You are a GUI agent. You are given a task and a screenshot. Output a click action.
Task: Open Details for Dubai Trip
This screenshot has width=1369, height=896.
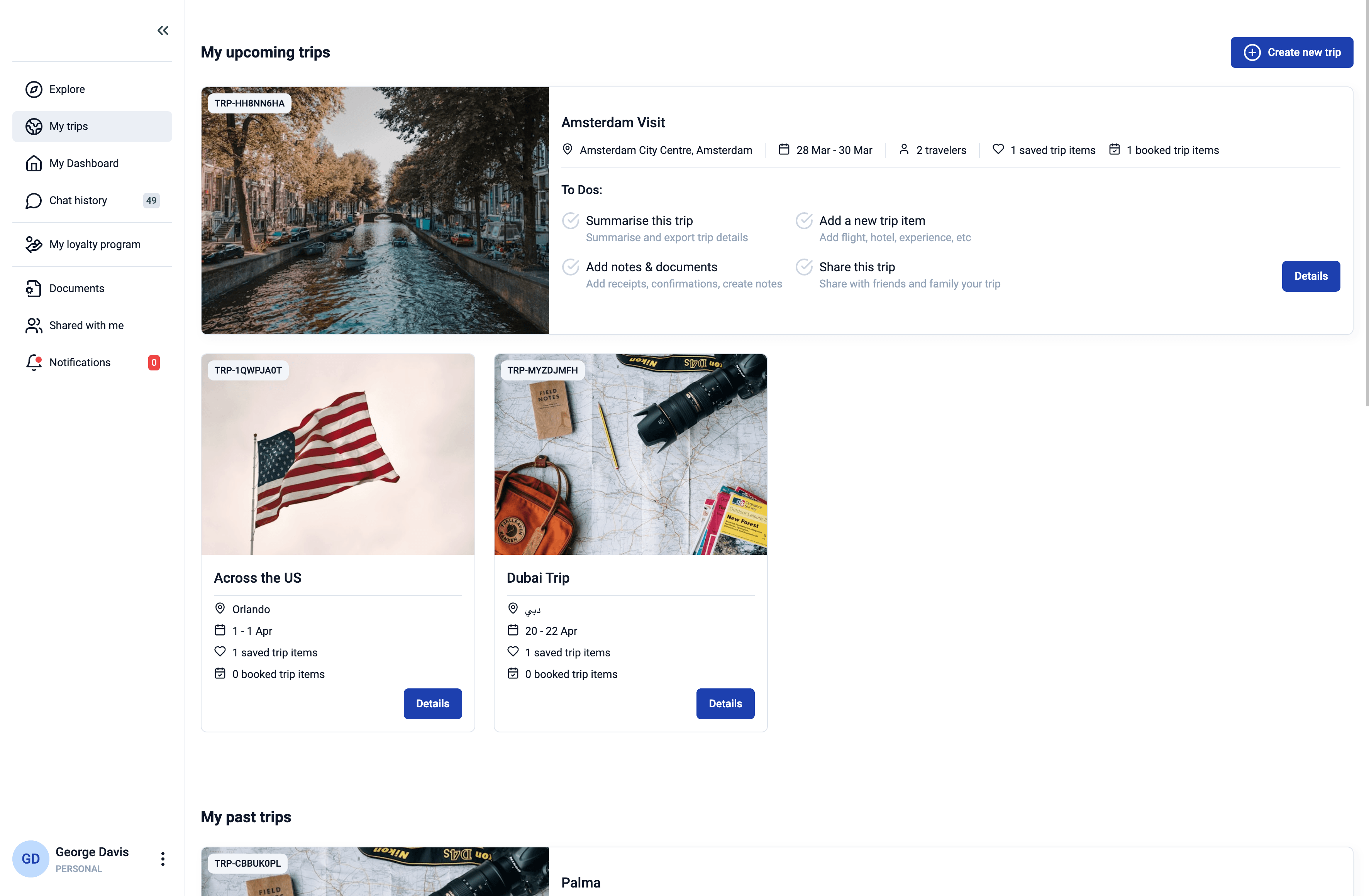point(725,703)
